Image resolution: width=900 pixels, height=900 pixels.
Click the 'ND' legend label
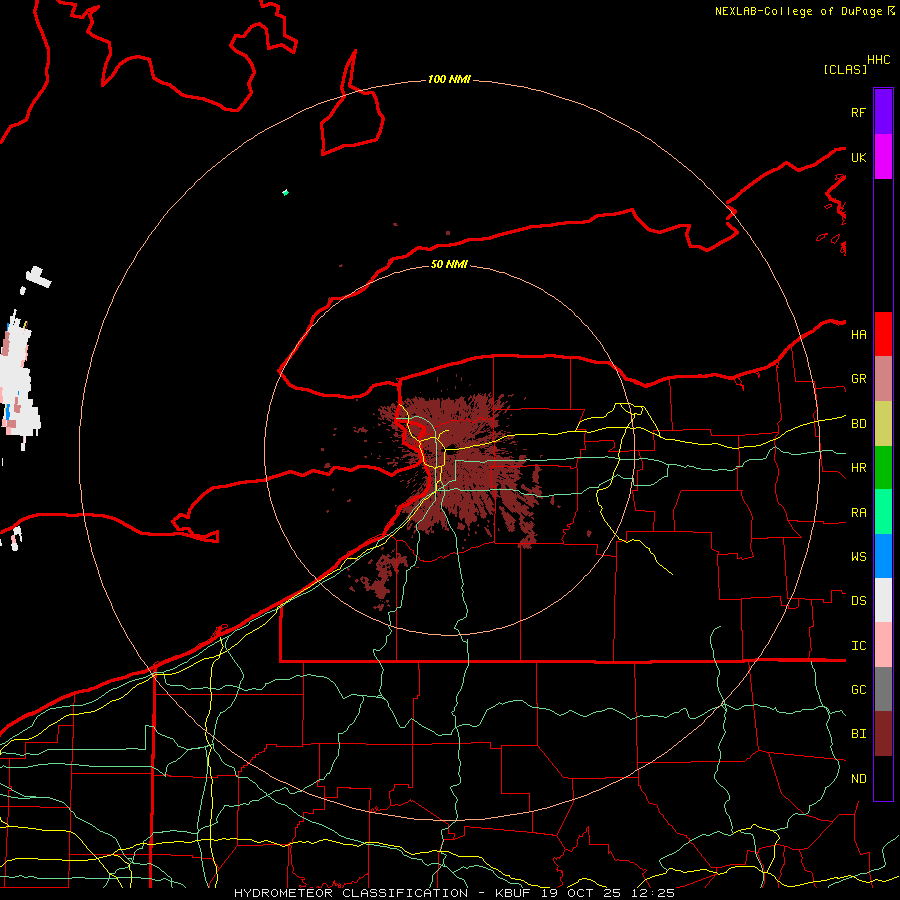(x=858, y=779)
